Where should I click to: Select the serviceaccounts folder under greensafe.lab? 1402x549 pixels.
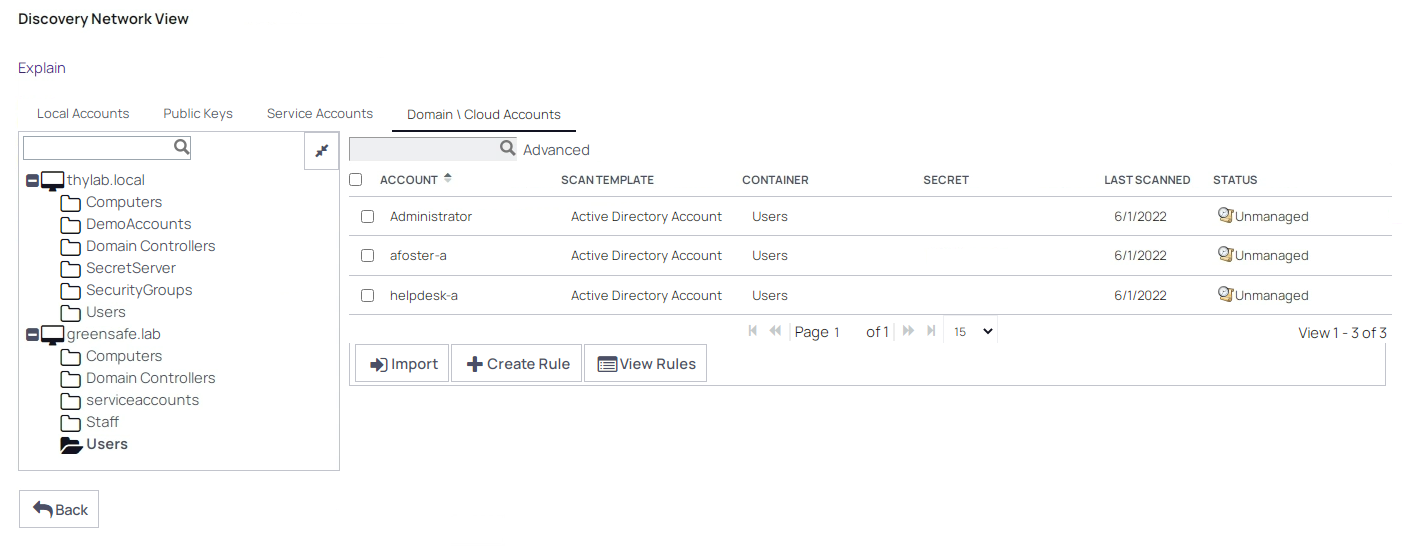point(142,400)
